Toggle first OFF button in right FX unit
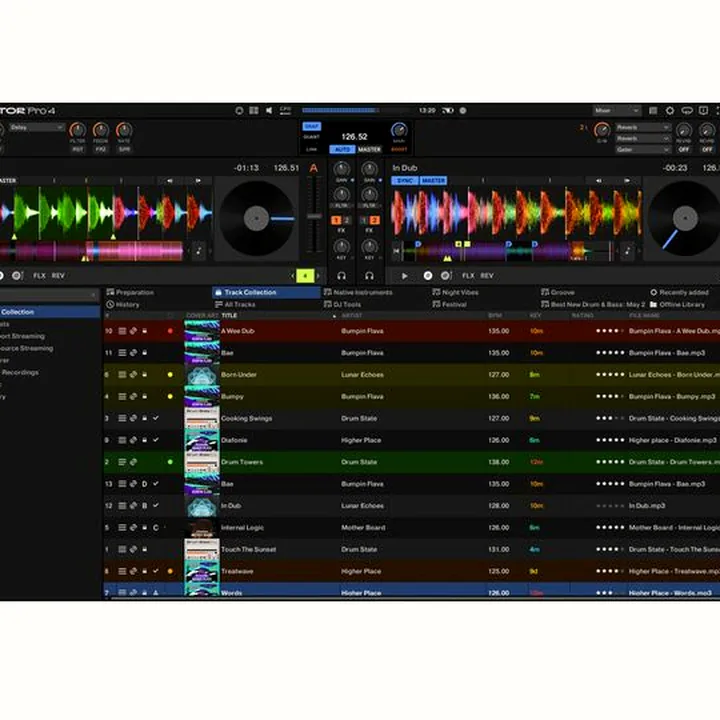 tap(684, 149)
